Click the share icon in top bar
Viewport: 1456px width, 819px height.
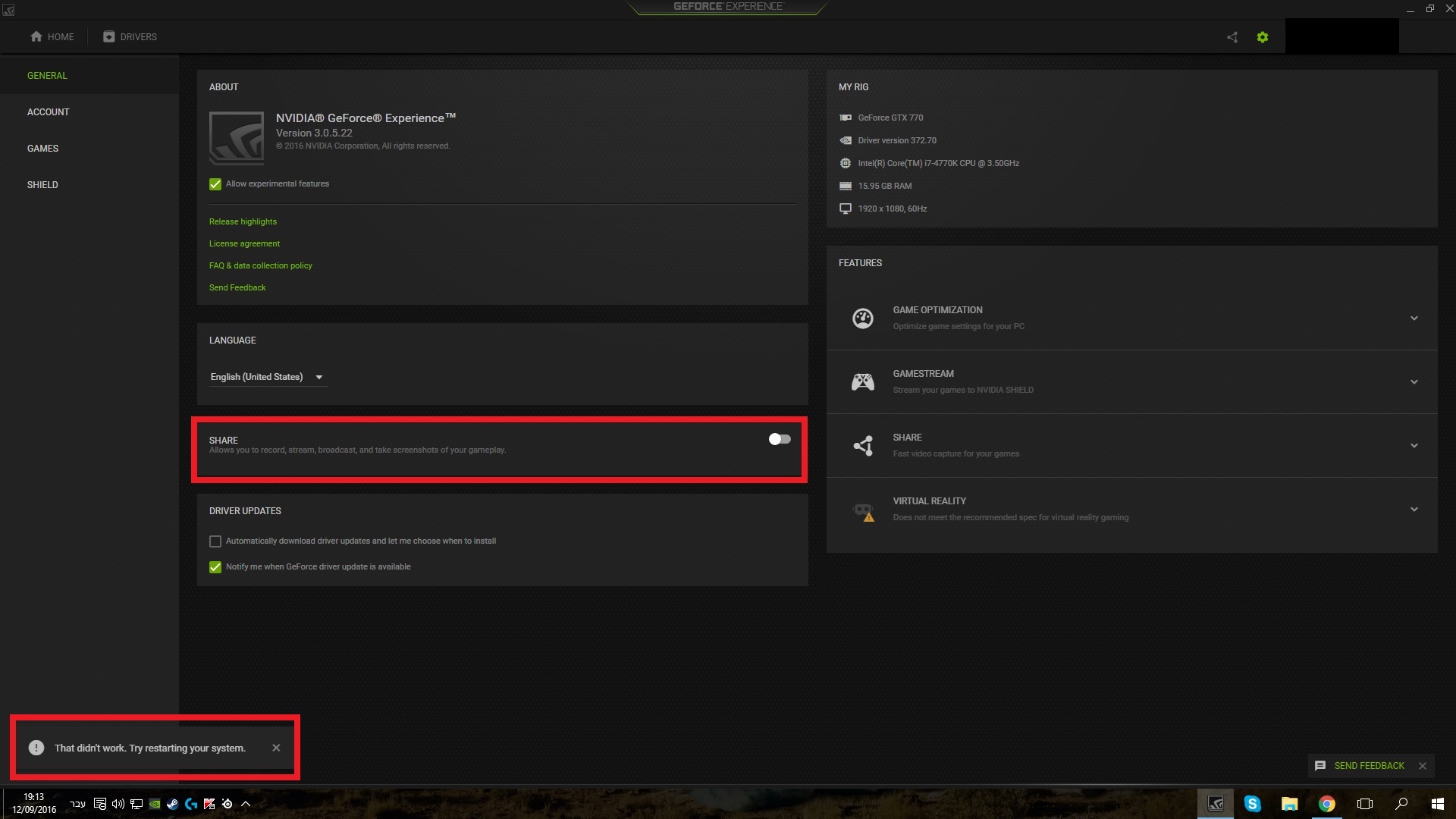tap(1232, 37)
